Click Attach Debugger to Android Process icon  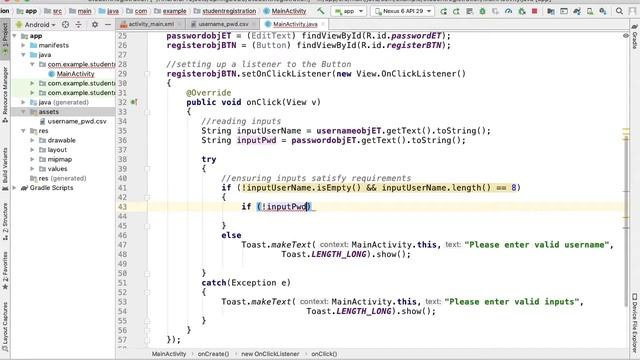pyautogui.click(x=522, y=11)
